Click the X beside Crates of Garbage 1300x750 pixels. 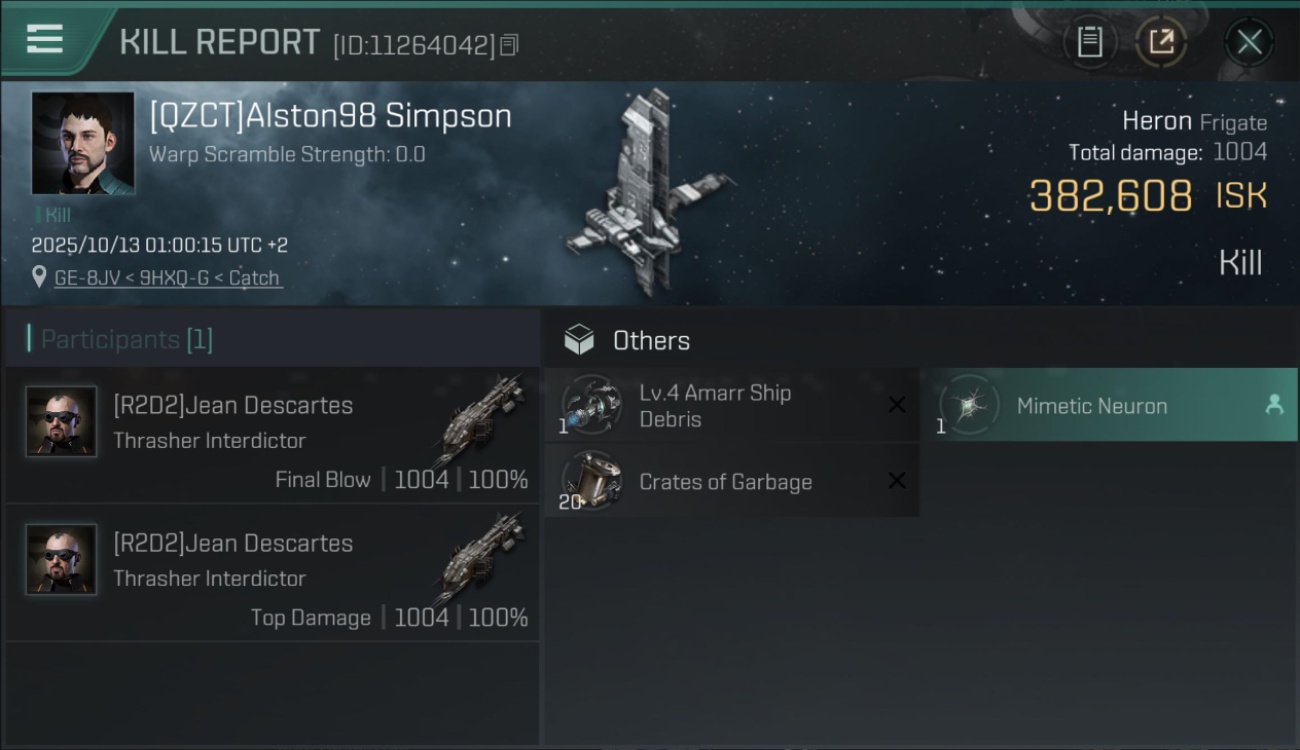click(897, 480)
